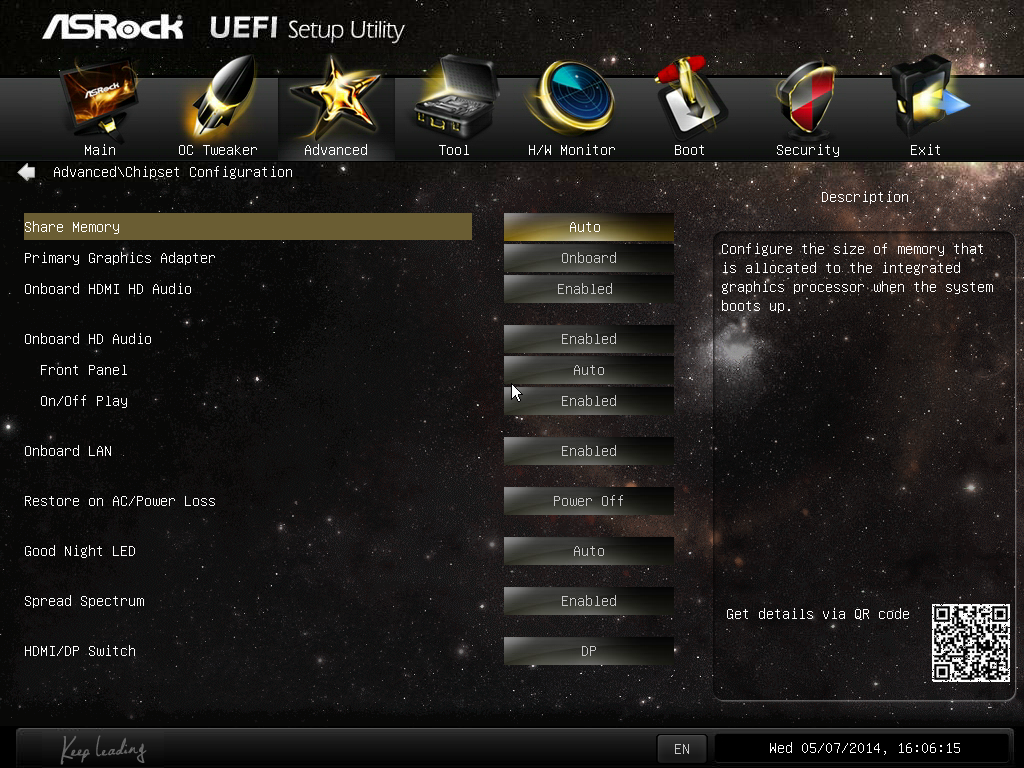Screen dimensions: 1024x768
Task: Toggle Onboard HDMI HD Audio Enabled value
Action: [588, 289]
